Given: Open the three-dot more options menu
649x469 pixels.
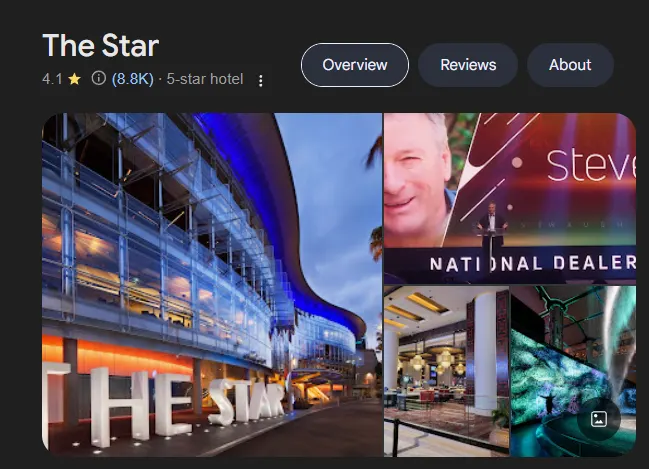Looking at the screenshot, I should [x=260, y=81].
